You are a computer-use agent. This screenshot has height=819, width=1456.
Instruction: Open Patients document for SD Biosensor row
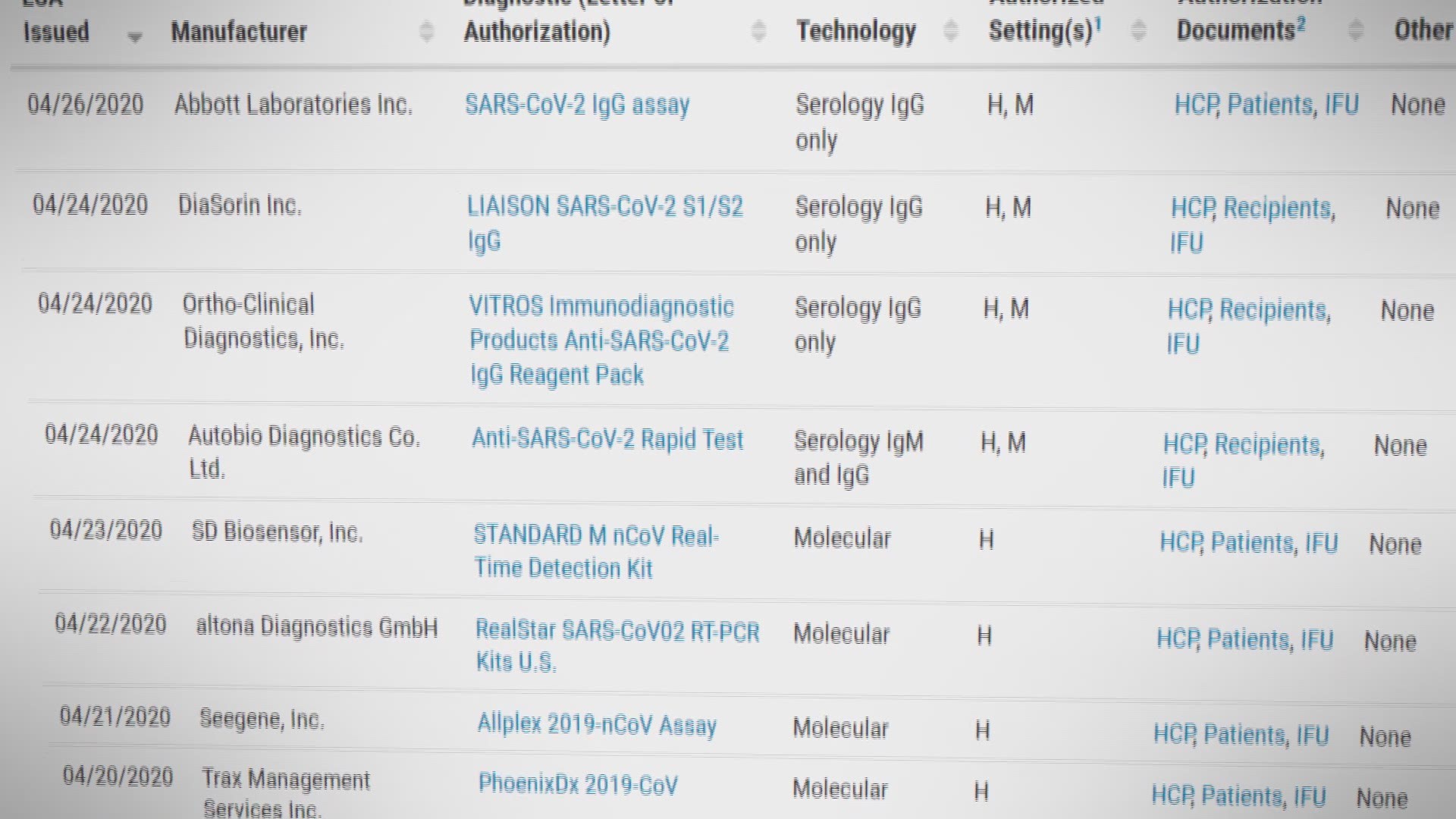pyautogui.click(x=1254, y=543)
